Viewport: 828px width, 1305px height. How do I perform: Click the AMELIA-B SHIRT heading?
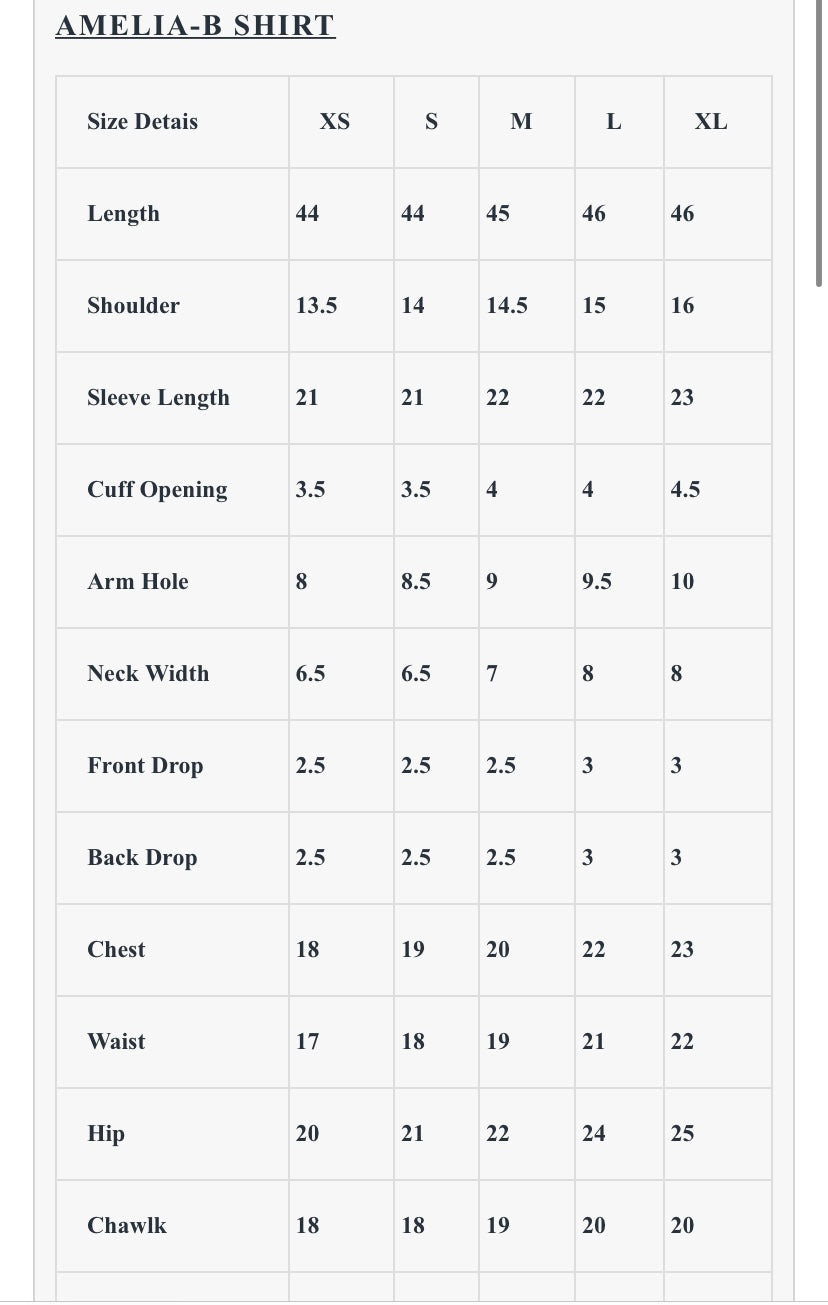(195, 26)
